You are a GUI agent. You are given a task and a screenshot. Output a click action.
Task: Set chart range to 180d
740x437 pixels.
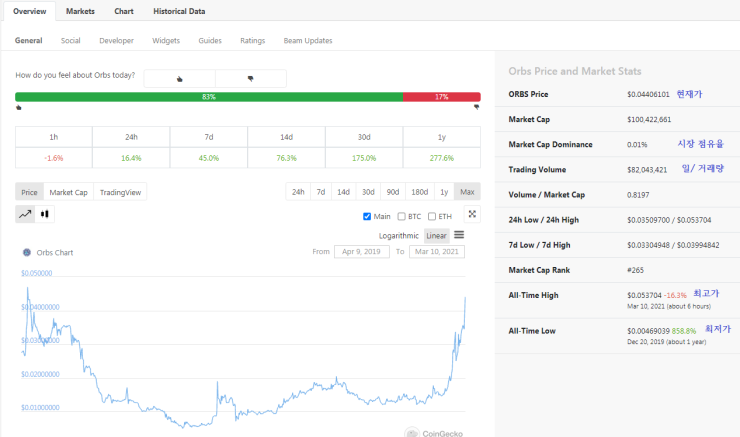point(420,192)
